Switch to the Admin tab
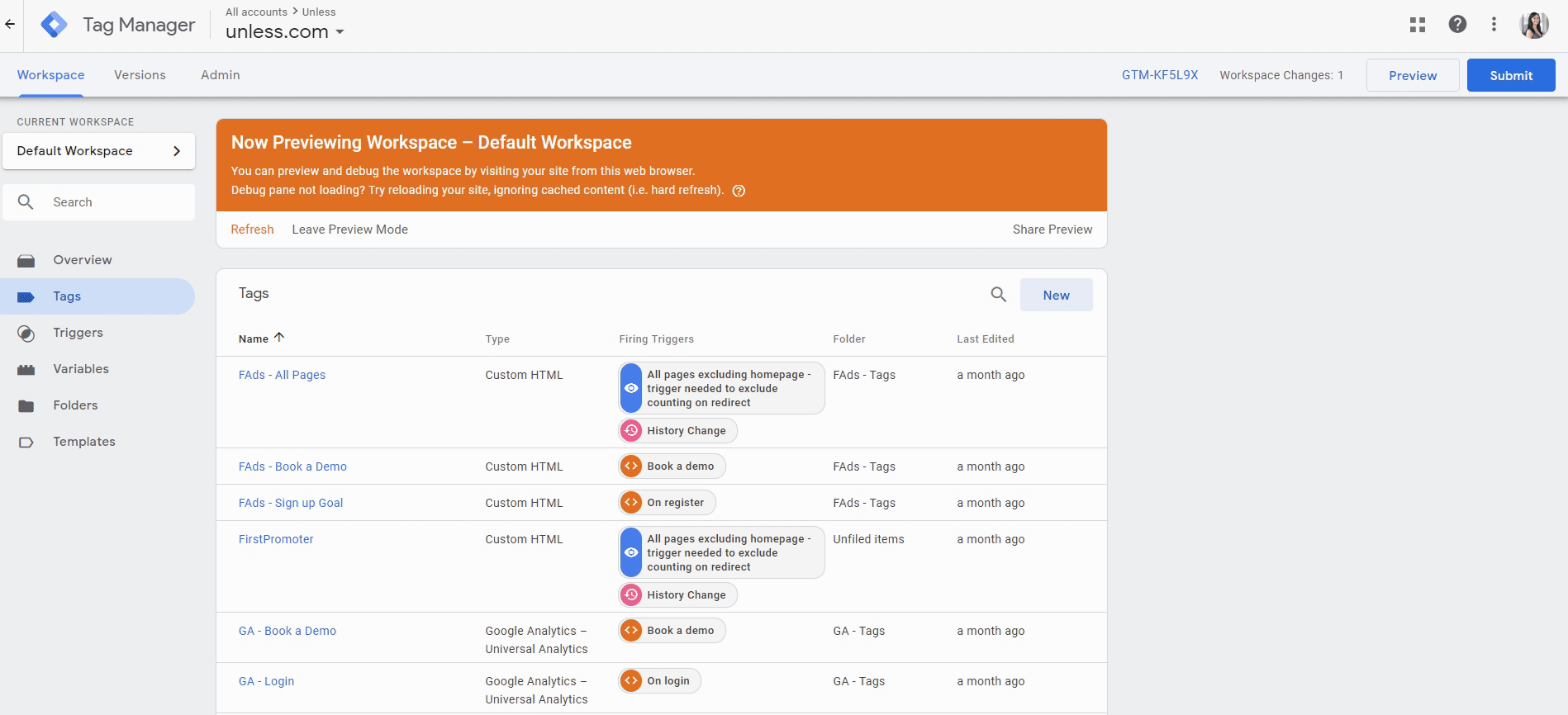This screenshot has height=715, width=1568. coord(221,75)
